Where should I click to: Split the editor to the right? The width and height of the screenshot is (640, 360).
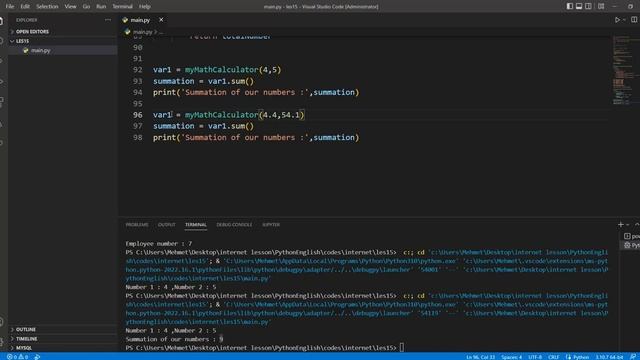coord(634,20)
